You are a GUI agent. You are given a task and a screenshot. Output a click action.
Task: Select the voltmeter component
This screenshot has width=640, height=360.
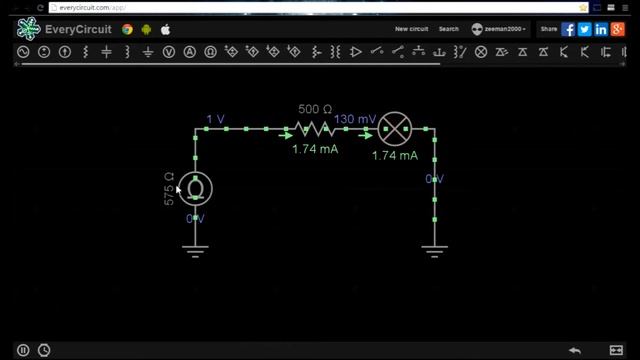169,52
